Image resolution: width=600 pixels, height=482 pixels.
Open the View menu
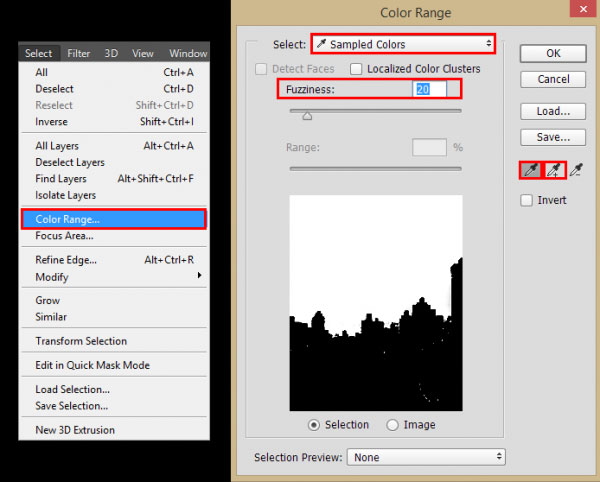(143, 53)
